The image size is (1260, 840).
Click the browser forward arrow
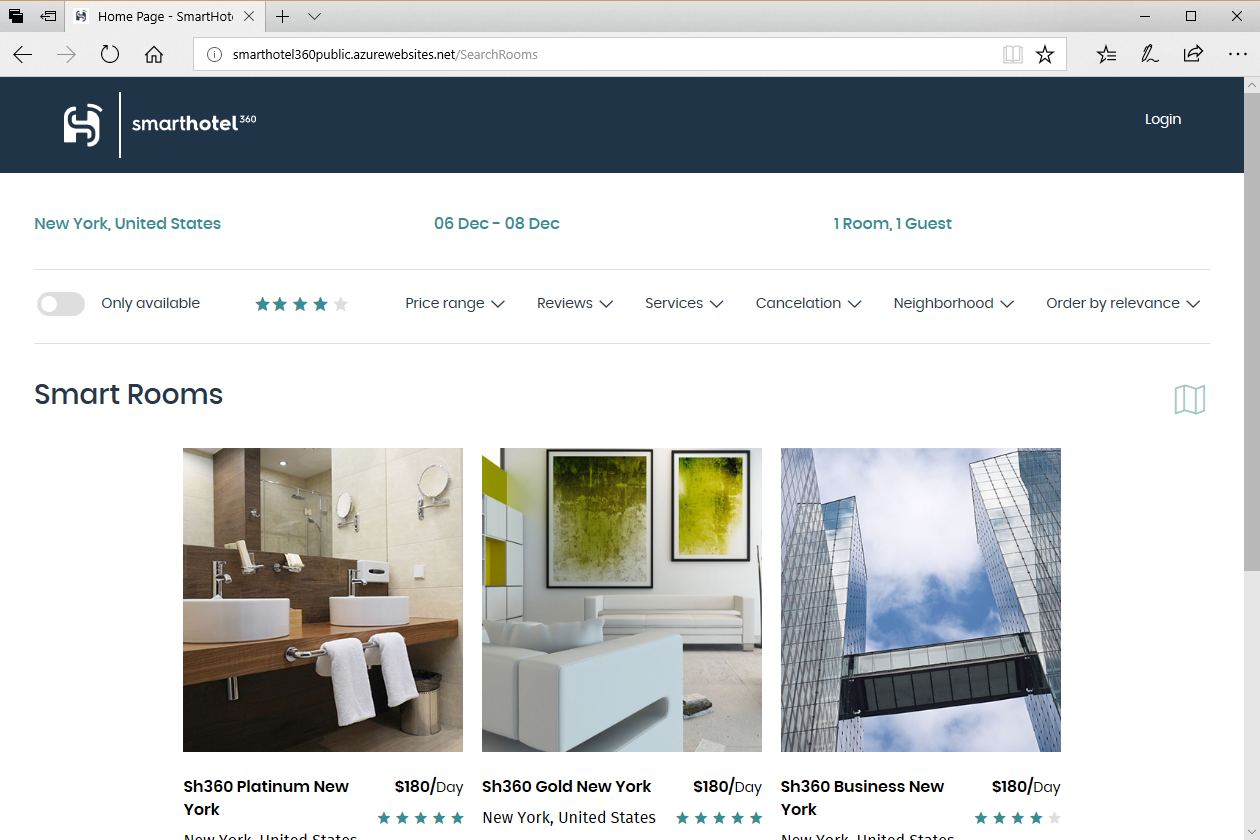tap(67, 55)
